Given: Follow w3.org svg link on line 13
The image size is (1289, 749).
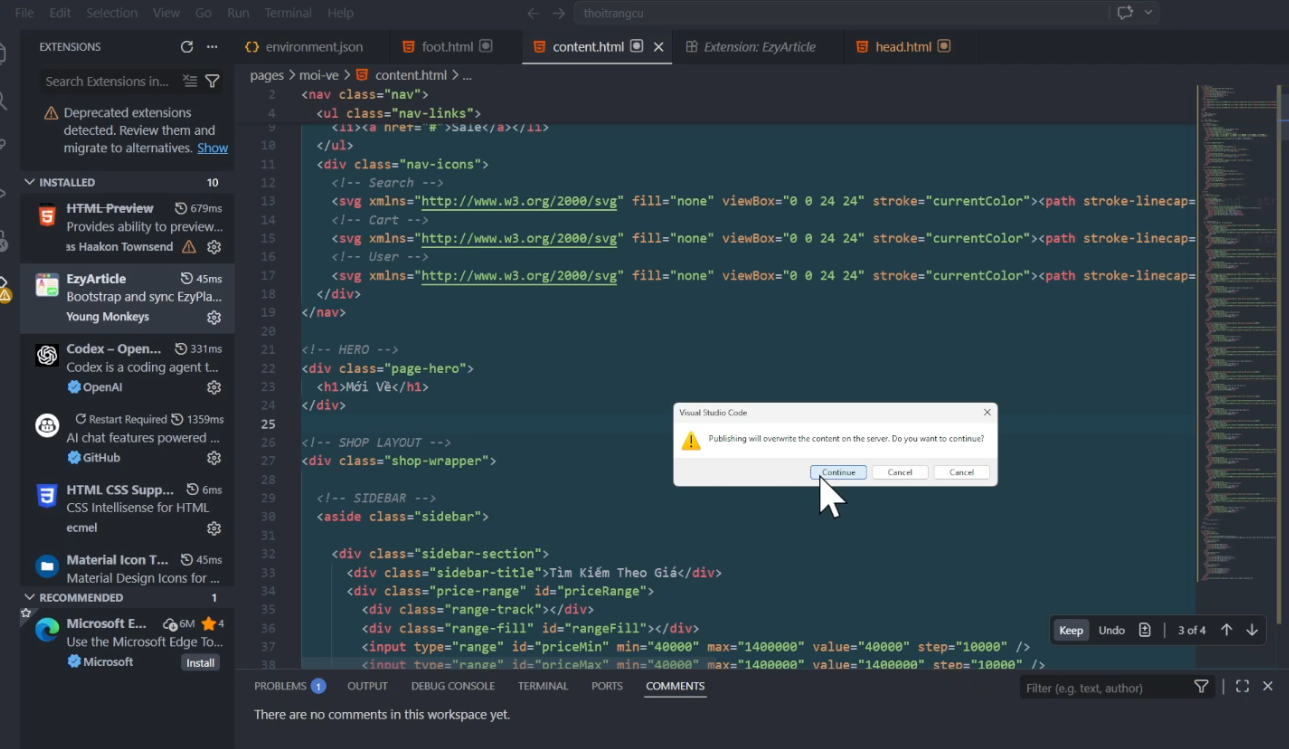Looking at the screenshot, I should (x=521, y=201).
